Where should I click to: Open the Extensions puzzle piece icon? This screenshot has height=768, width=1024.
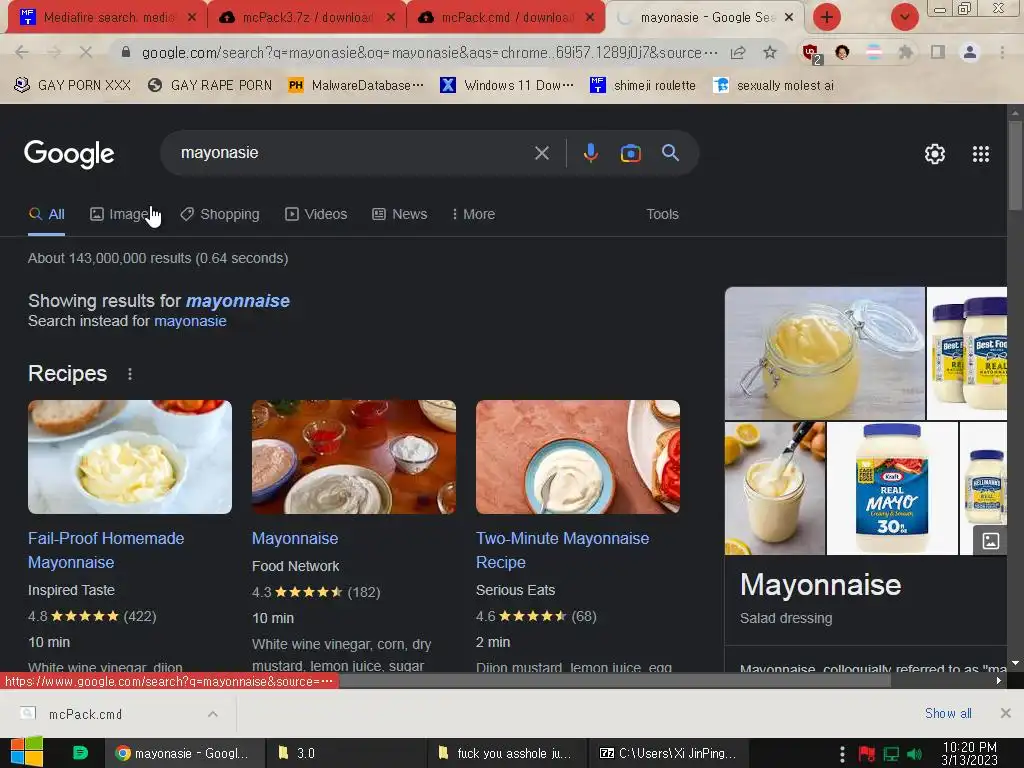(905, 52)
